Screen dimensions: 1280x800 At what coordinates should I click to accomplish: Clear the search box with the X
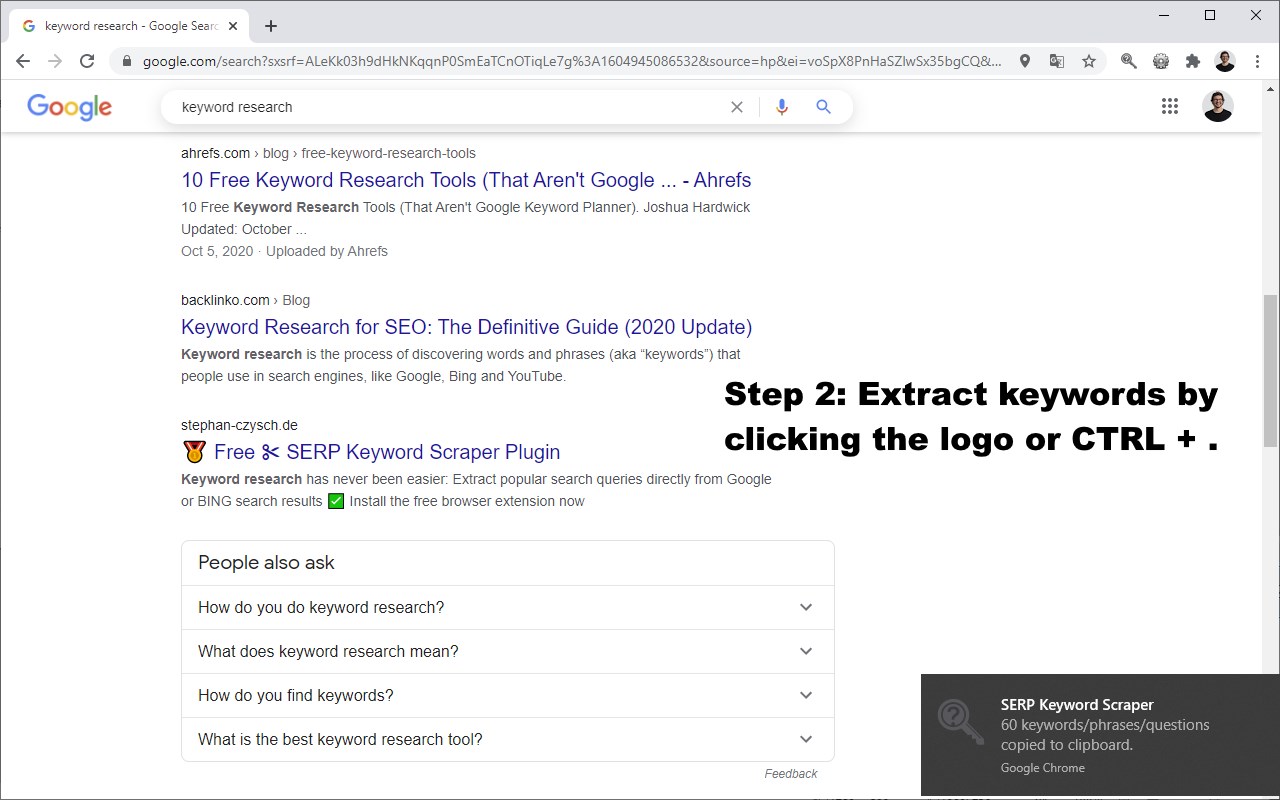737,107
